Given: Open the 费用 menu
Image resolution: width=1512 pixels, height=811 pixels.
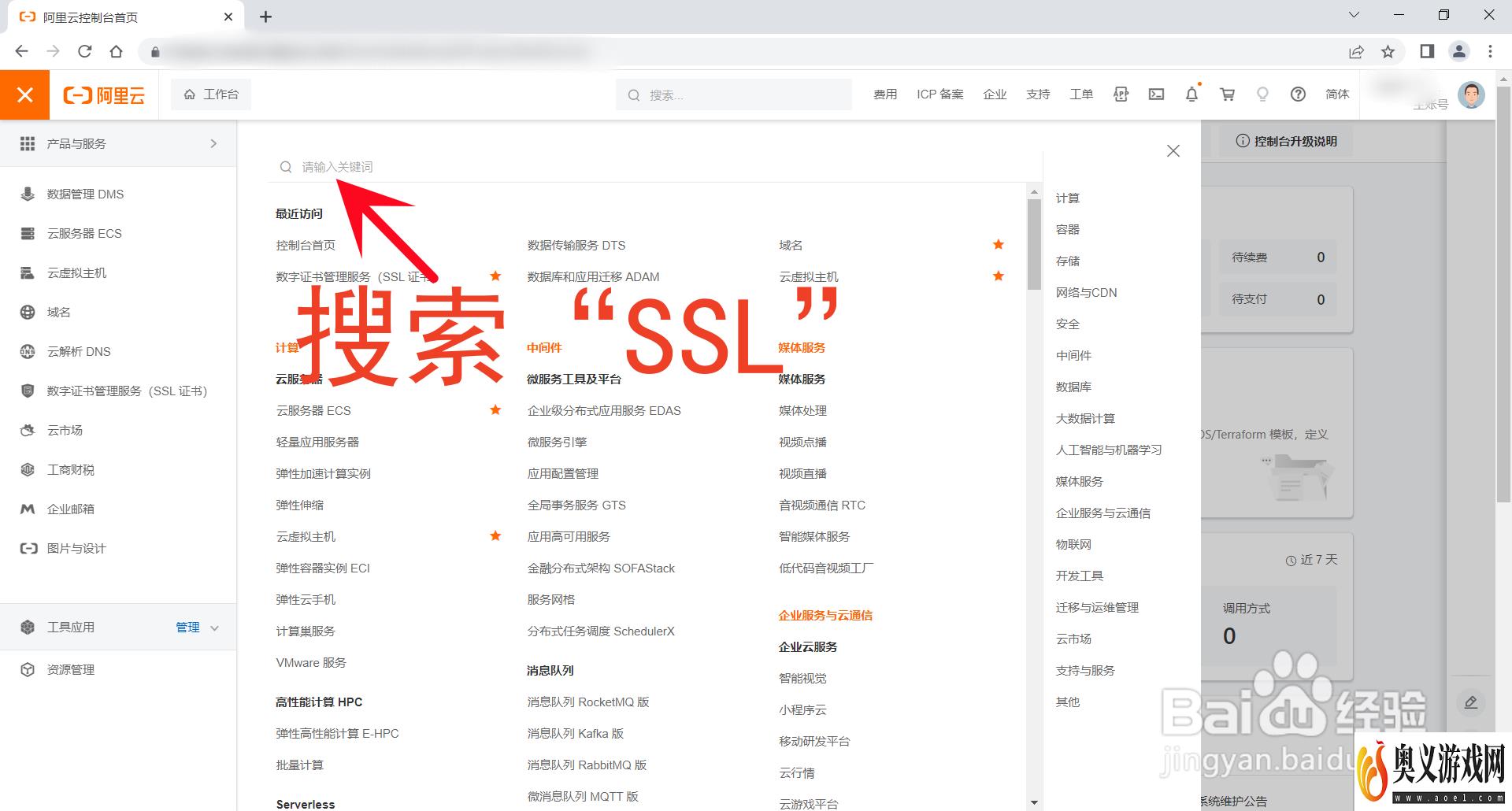Looking at the screenshot, I should click(885, 94).
